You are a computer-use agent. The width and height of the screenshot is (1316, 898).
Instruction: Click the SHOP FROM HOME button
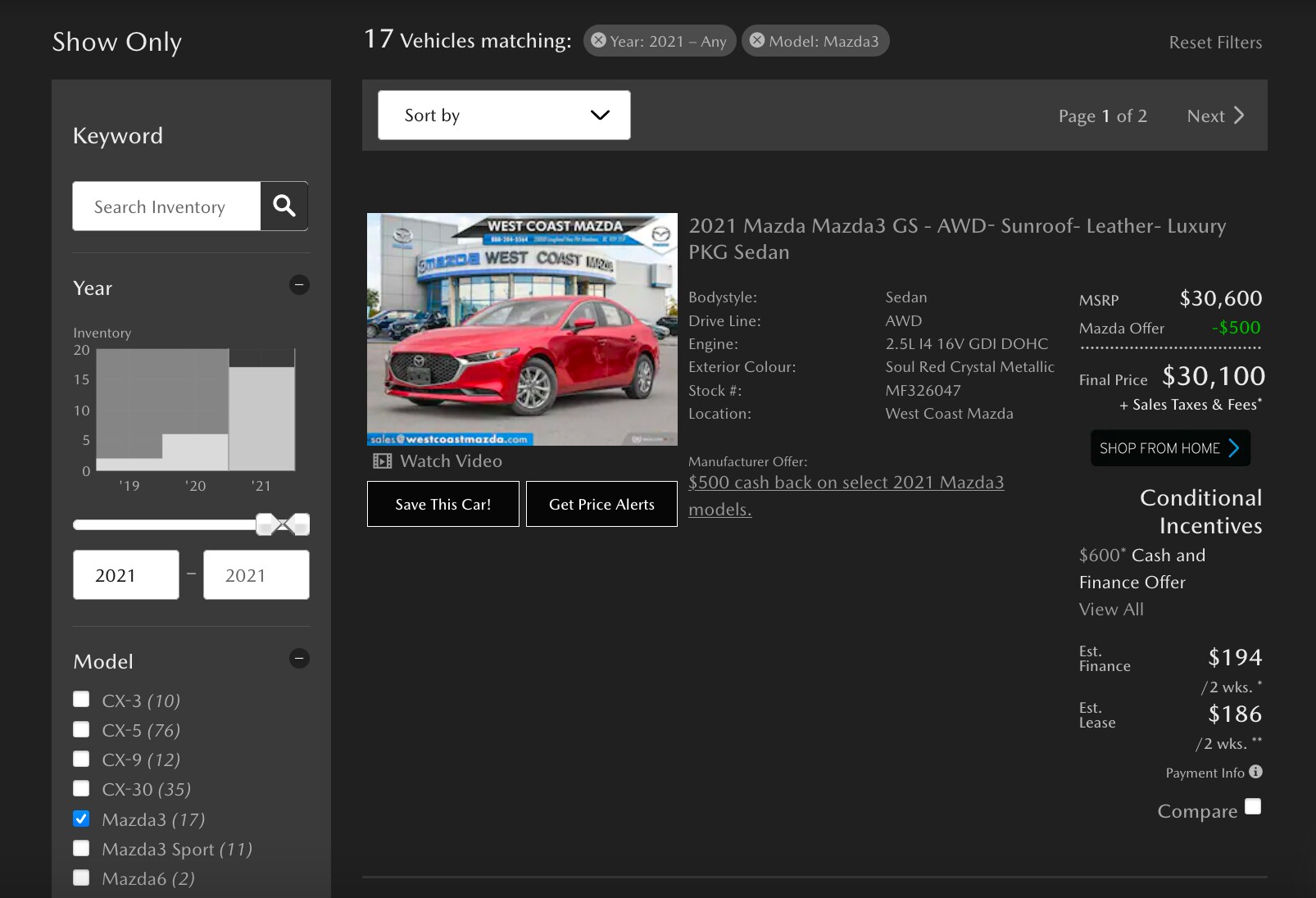(x=1170, y=447)
